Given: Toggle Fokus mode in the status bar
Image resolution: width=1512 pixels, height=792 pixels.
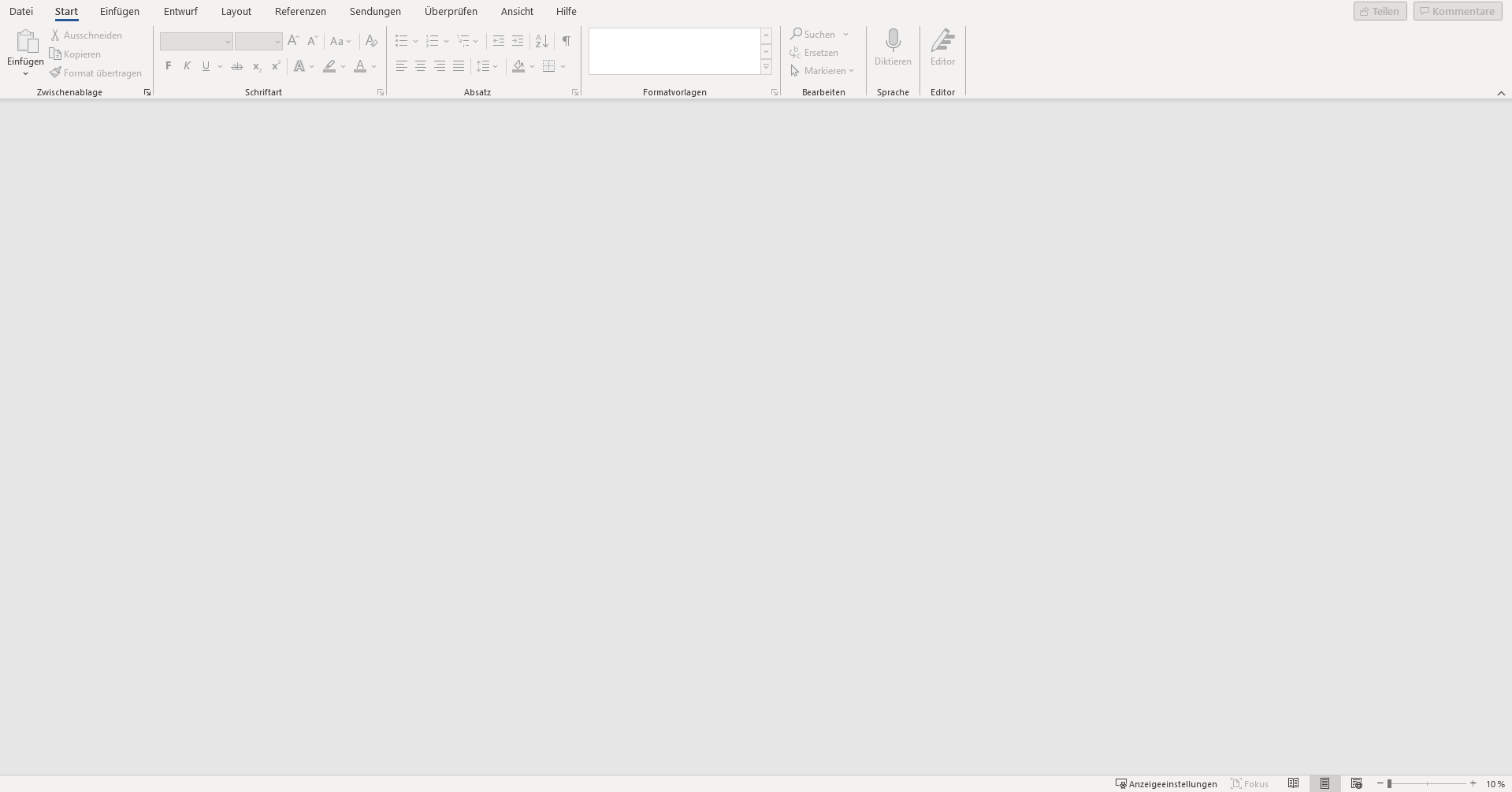Looking at the screenshot, I should (x=1249, y=783).
